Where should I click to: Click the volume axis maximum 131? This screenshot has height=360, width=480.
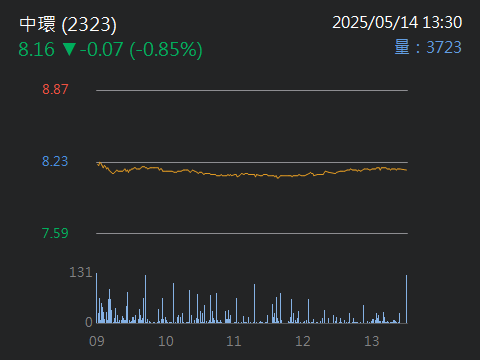[80, 273]
